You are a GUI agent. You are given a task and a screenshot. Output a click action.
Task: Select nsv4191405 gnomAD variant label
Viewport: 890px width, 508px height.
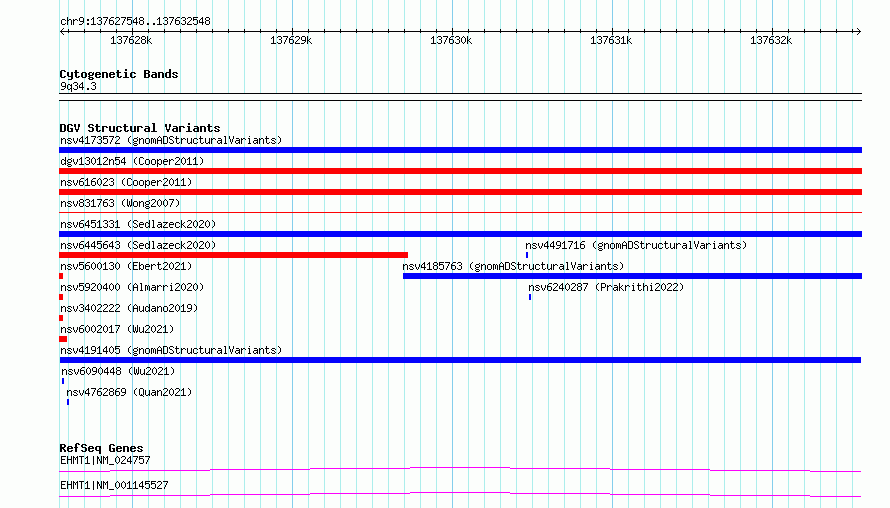[x=171, y=350]
